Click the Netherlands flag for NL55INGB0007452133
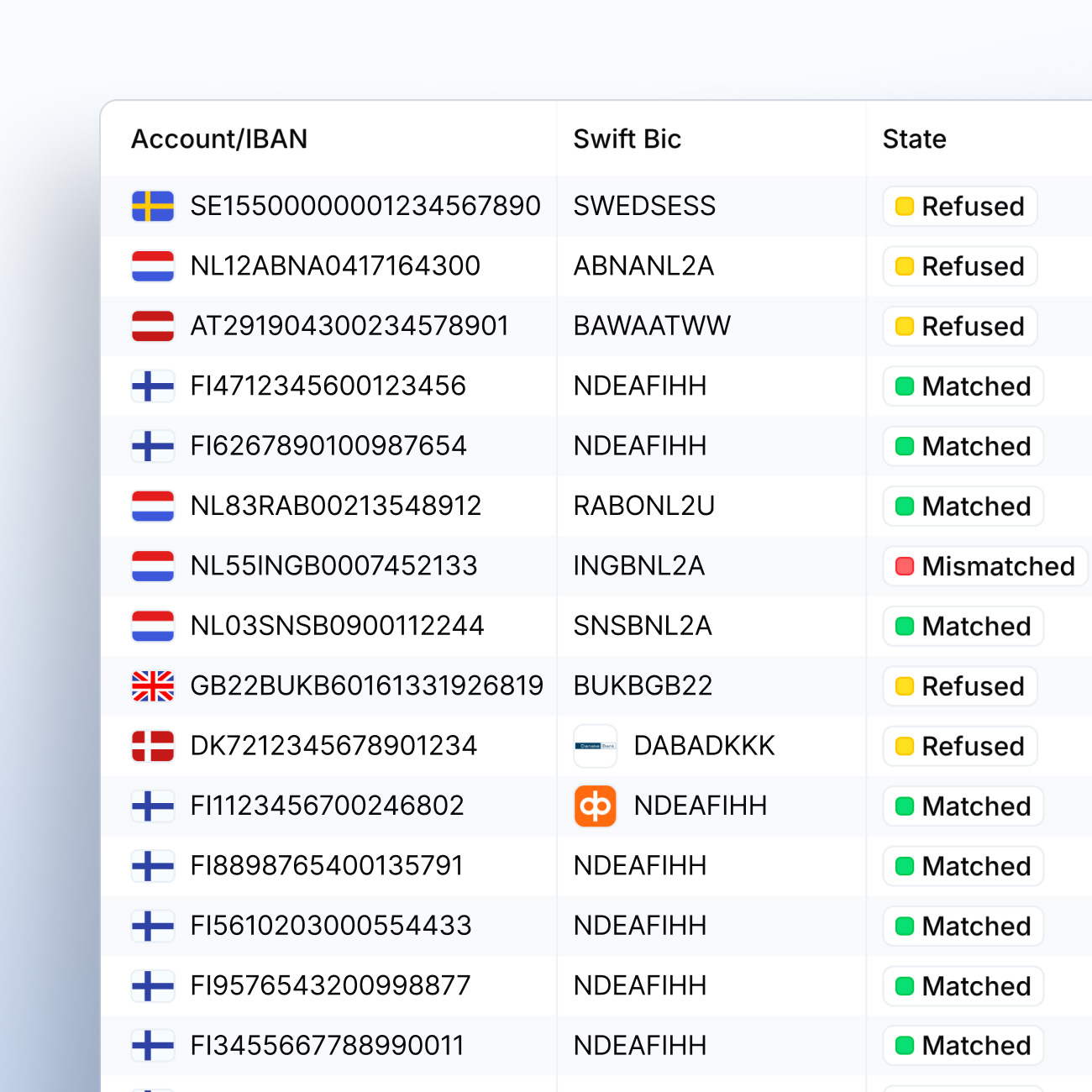This screenshot has height=1092, width=1092. (x=153, y=566)
